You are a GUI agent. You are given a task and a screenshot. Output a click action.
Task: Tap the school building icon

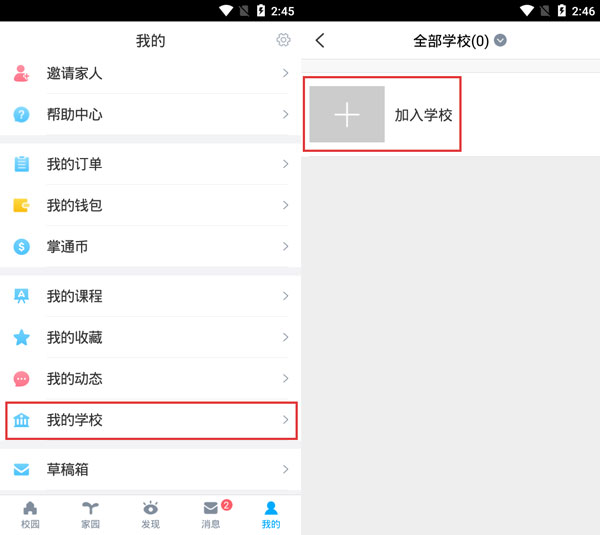(21, 420)
